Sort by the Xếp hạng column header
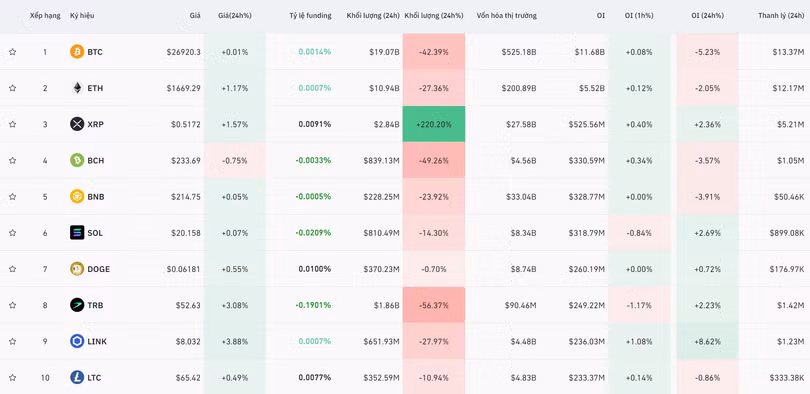Image resolution: width=810 pixels, height=394 pixels. tap(45, 15)
